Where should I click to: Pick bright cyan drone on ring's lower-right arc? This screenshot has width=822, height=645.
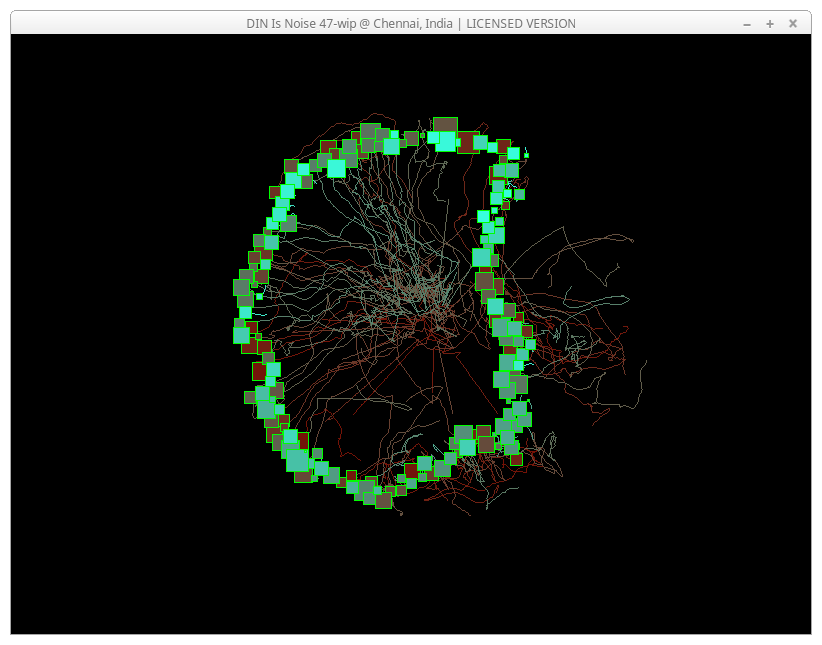point(467,447)
